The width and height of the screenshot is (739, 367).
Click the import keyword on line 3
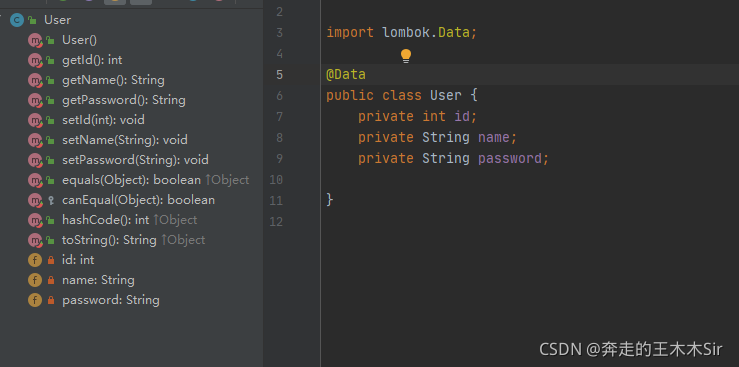(350, 33)
